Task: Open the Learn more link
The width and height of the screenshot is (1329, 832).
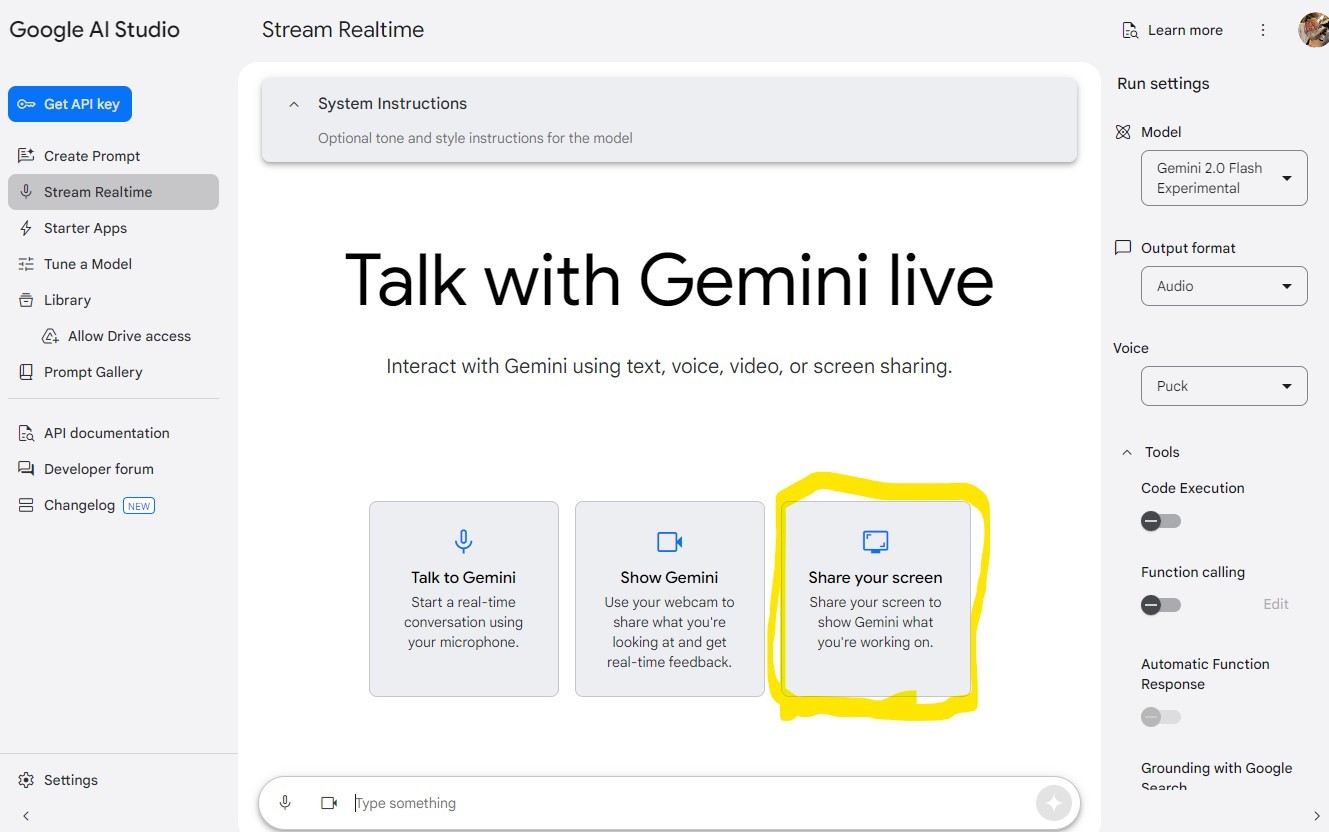Action: 1173,30
